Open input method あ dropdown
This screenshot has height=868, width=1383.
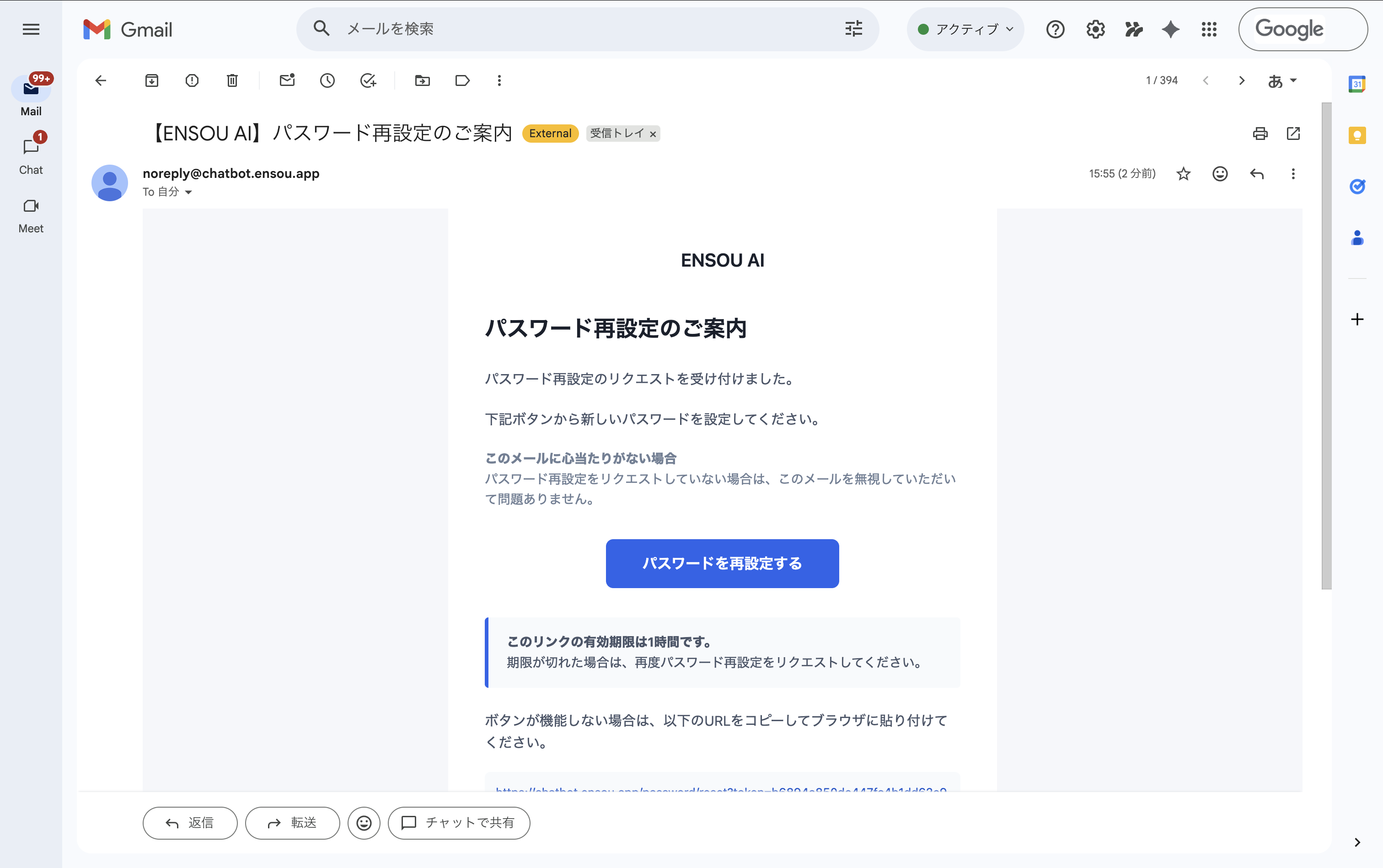point(1282,80)
